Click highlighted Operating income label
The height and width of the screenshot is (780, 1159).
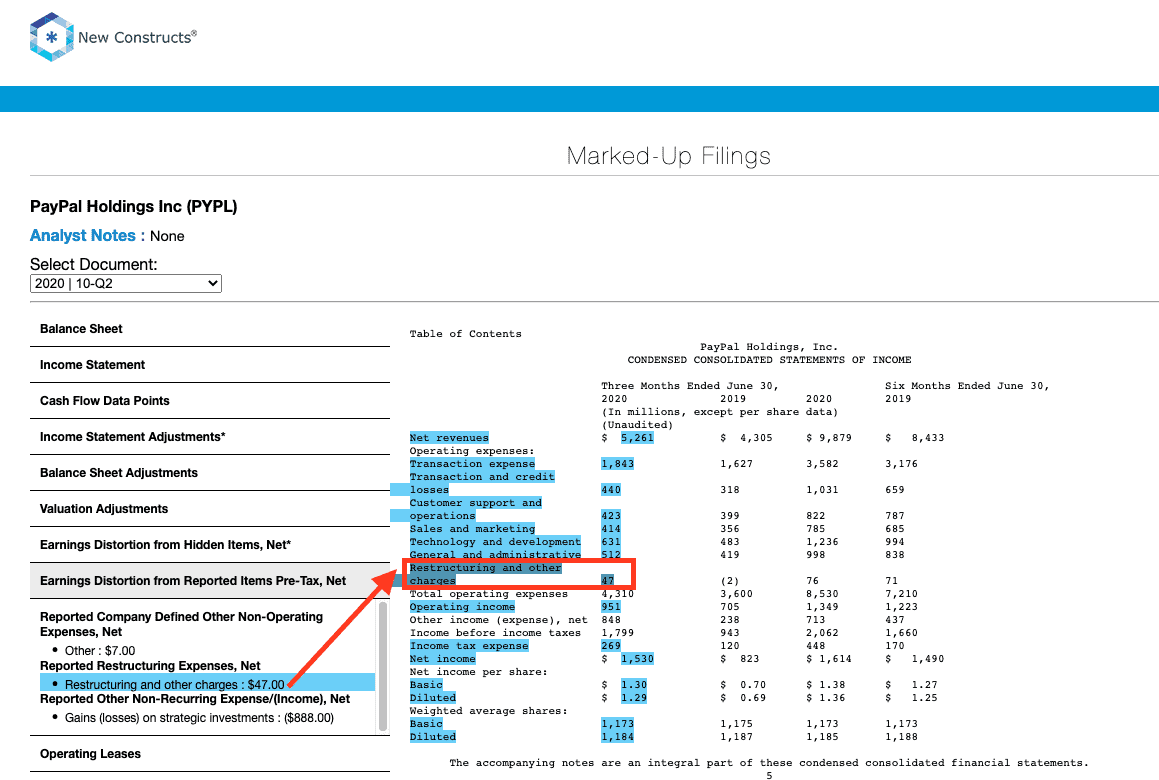coord(462,607)
